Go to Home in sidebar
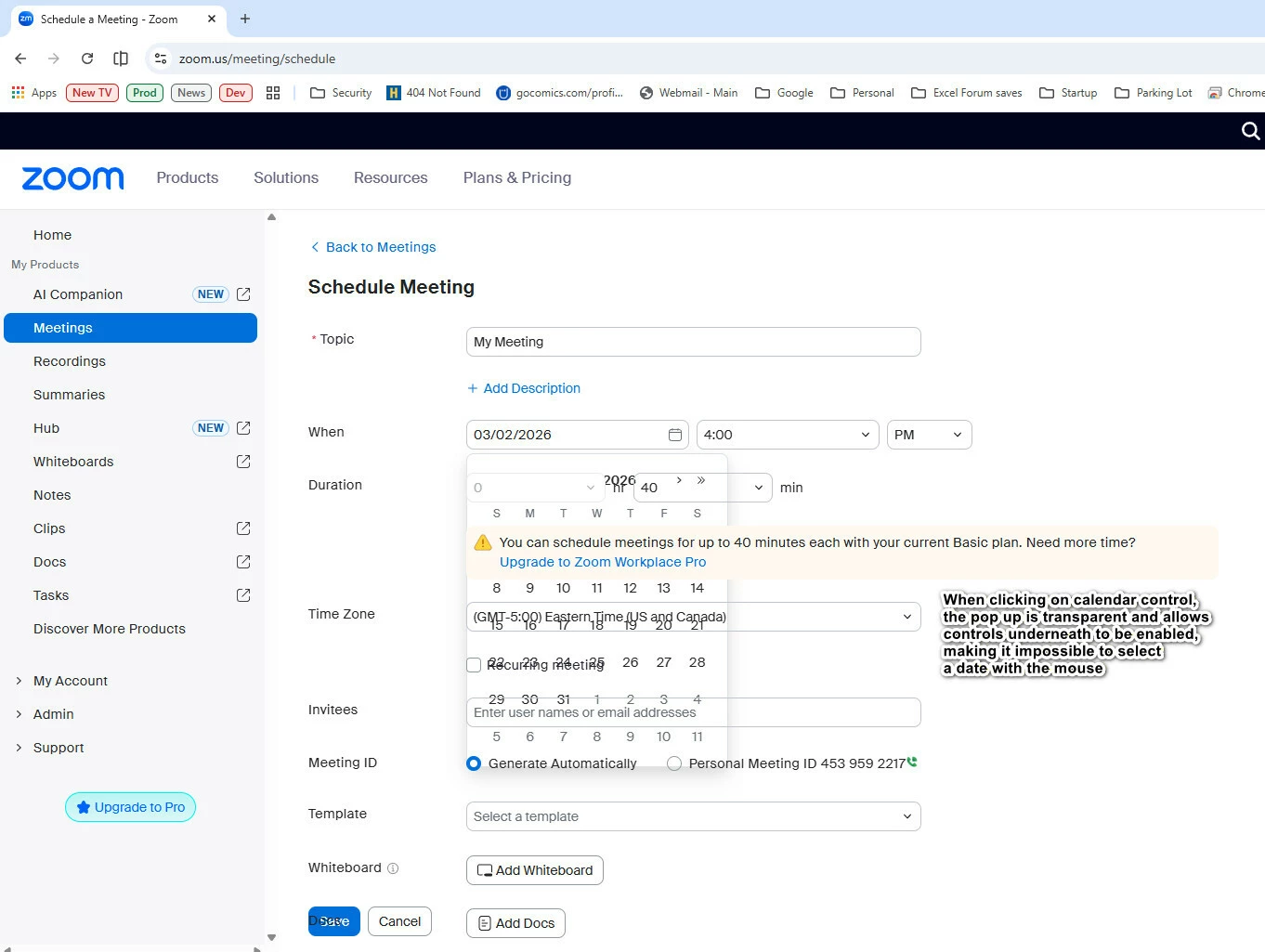The height and width of the screenshot is (952, 1265). pyautogui.click(x=52, y=235)
